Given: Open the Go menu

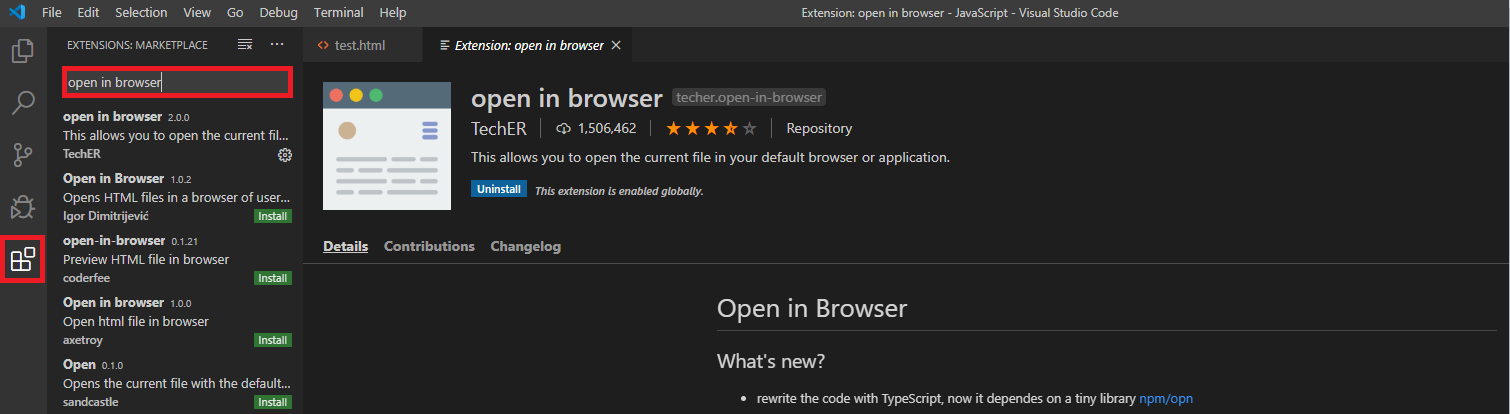Looking at the screenshot, I should point(235,13).
